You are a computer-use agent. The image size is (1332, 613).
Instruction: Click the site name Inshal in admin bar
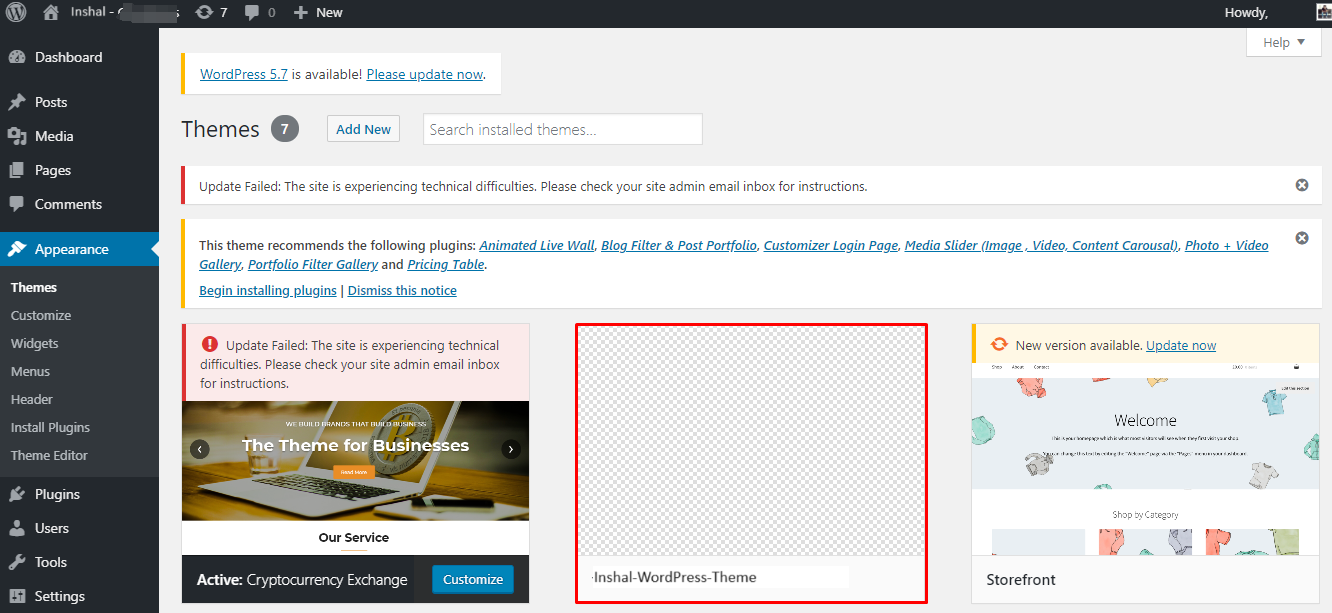[x=88, y=12]
